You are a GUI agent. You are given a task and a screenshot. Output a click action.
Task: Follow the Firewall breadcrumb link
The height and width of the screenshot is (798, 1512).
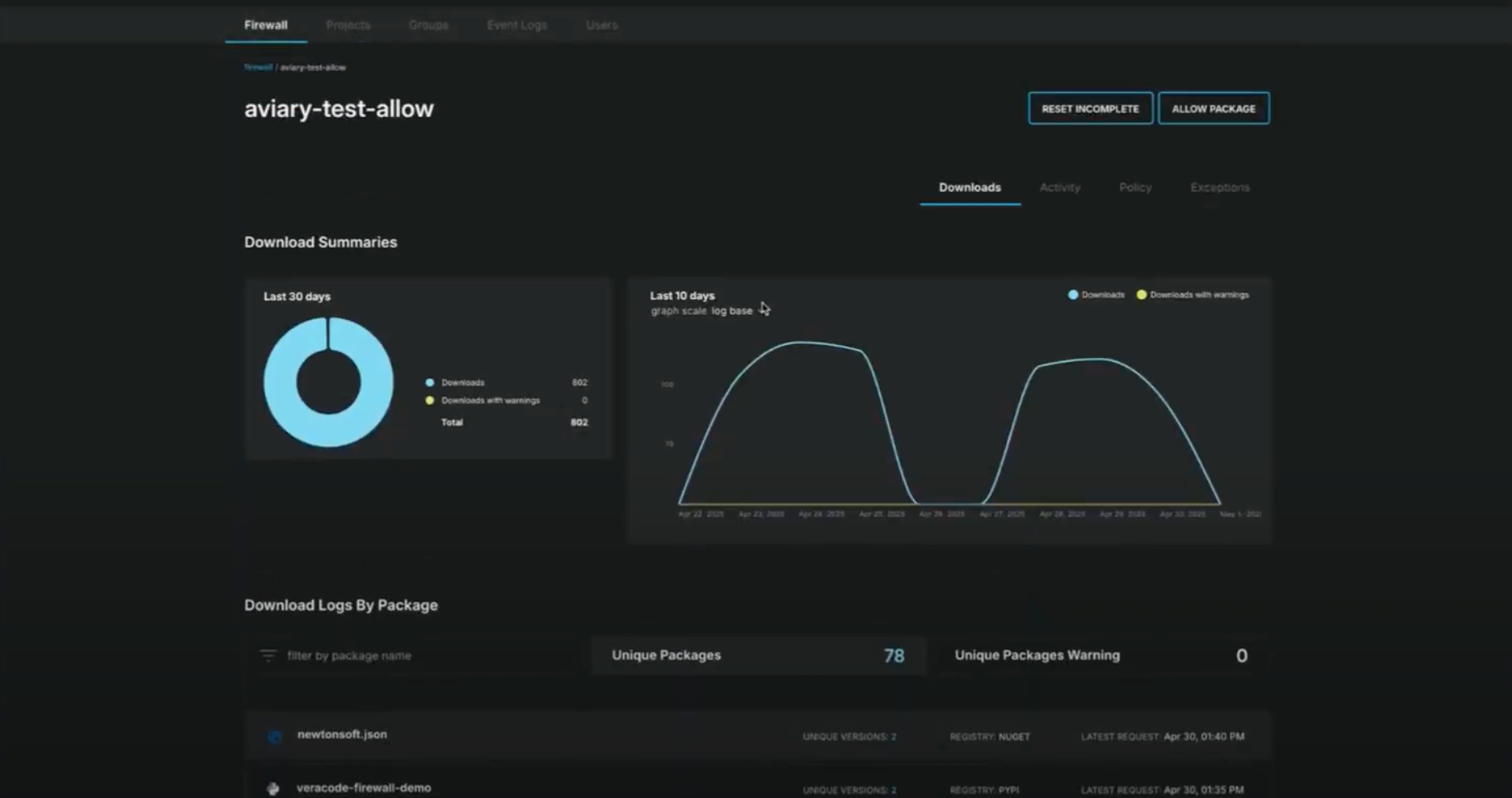pyautogui.click(x=258, y=67)
